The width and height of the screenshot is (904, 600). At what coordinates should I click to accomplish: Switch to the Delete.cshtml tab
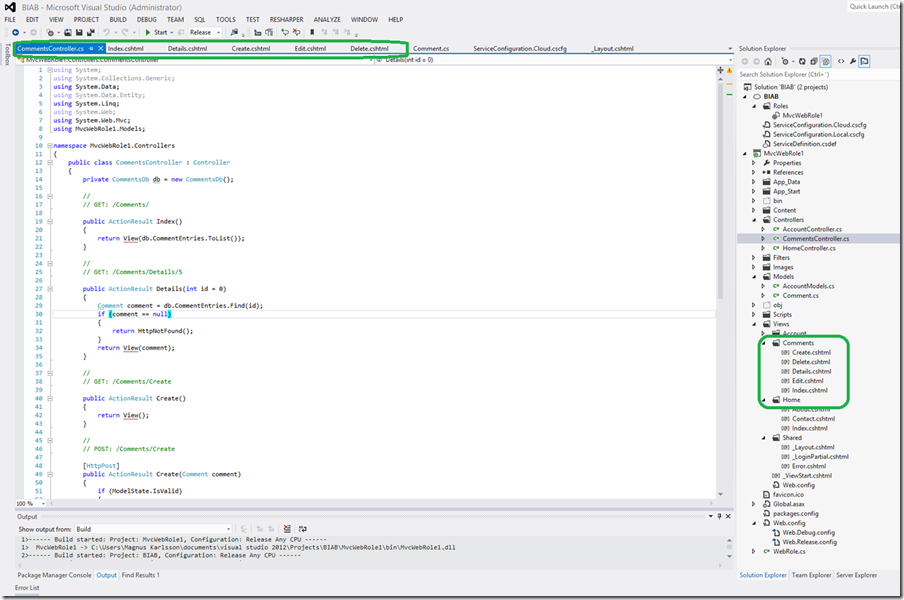point(370,48)
